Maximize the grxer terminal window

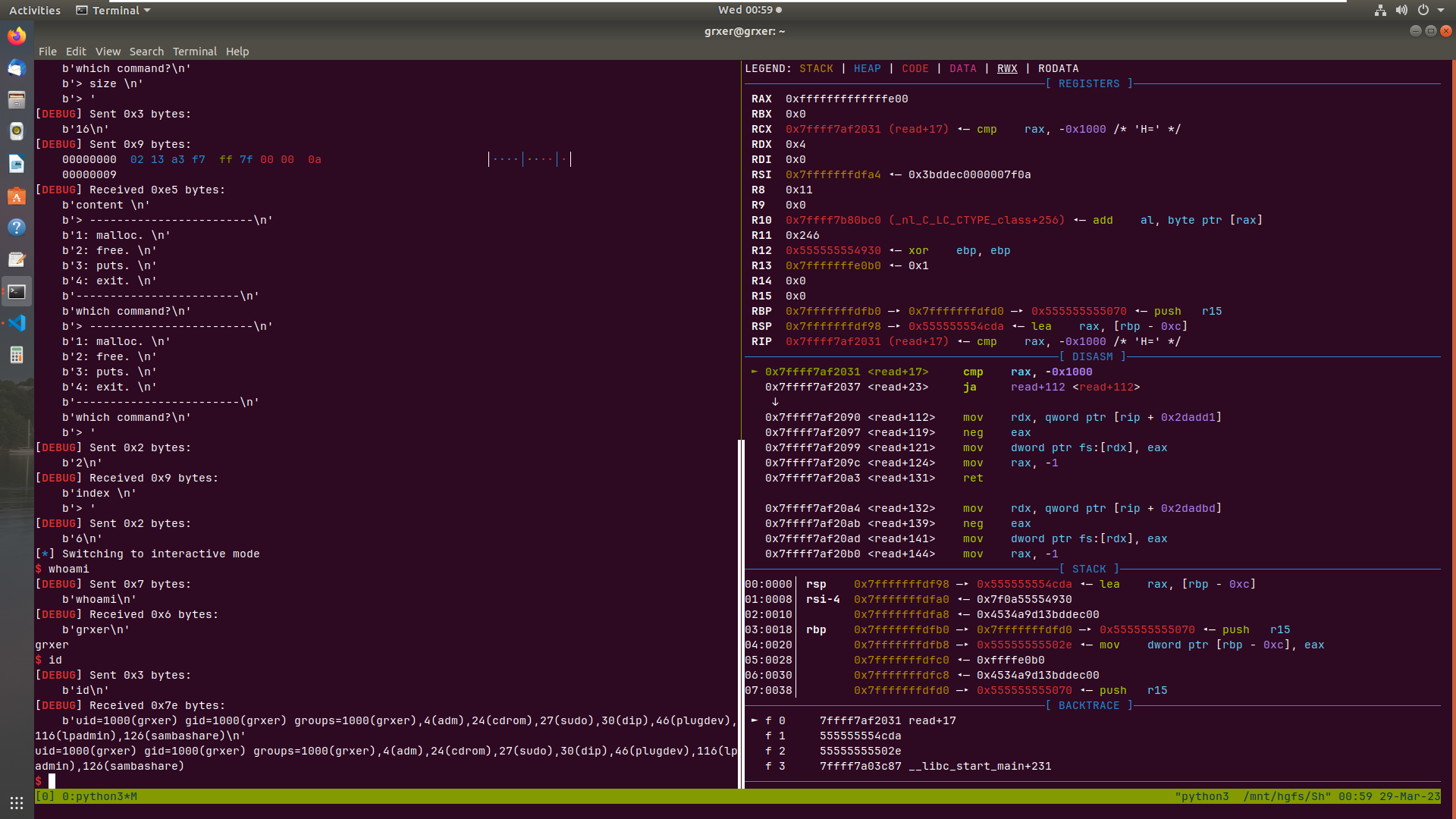point(1431,31)
